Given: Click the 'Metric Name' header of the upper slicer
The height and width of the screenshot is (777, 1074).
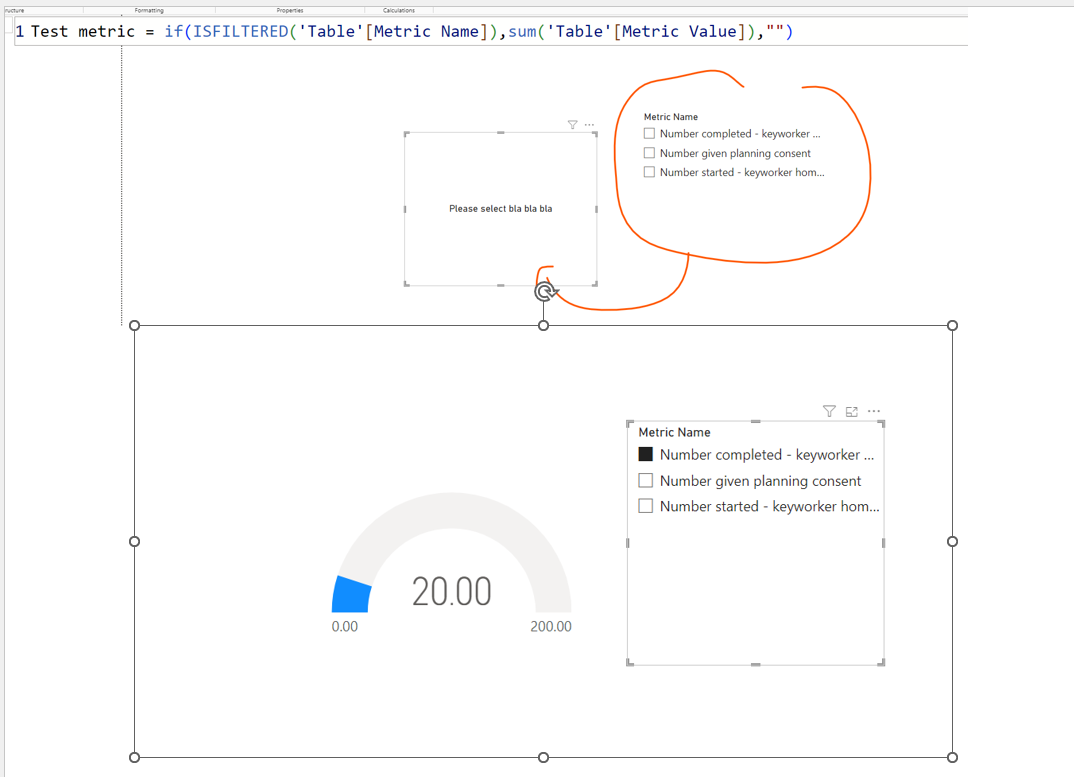Looking at the screenshot, I should (x=671, y=116).
